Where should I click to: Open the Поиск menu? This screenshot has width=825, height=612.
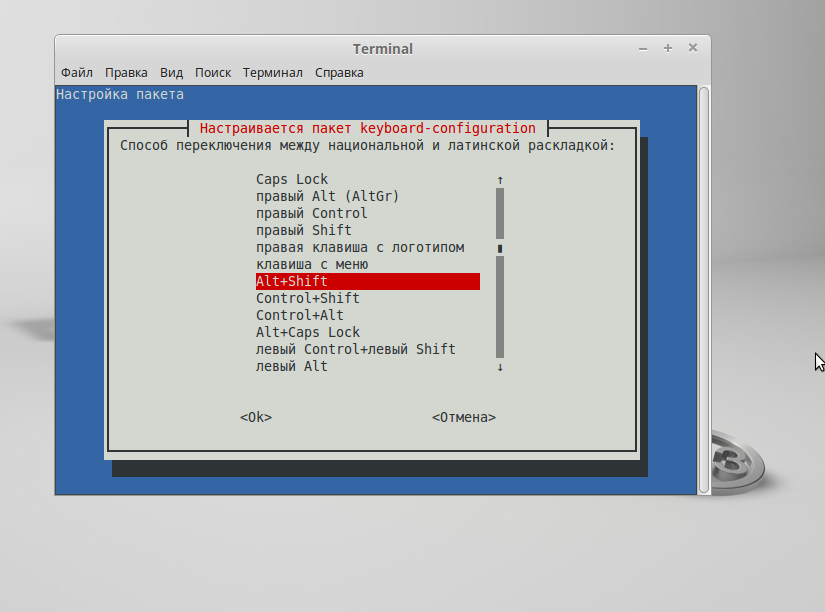point(213,73)
